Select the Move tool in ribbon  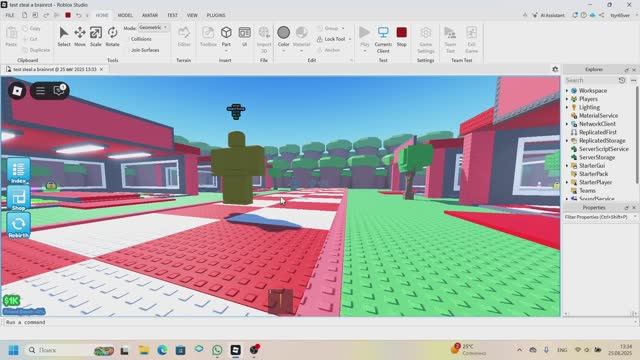[x=80, y=36]
